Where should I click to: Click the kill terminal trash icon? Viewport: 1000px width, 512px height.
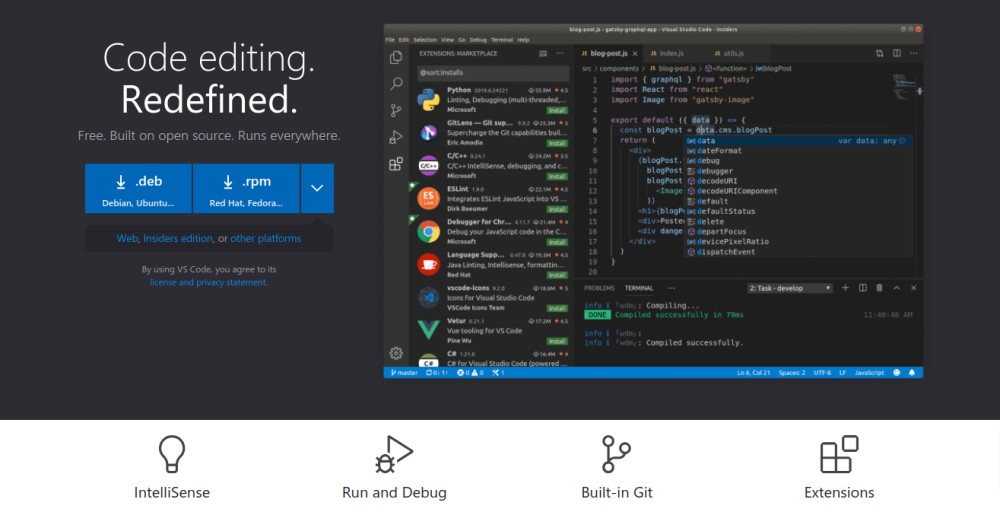point(879,288)
